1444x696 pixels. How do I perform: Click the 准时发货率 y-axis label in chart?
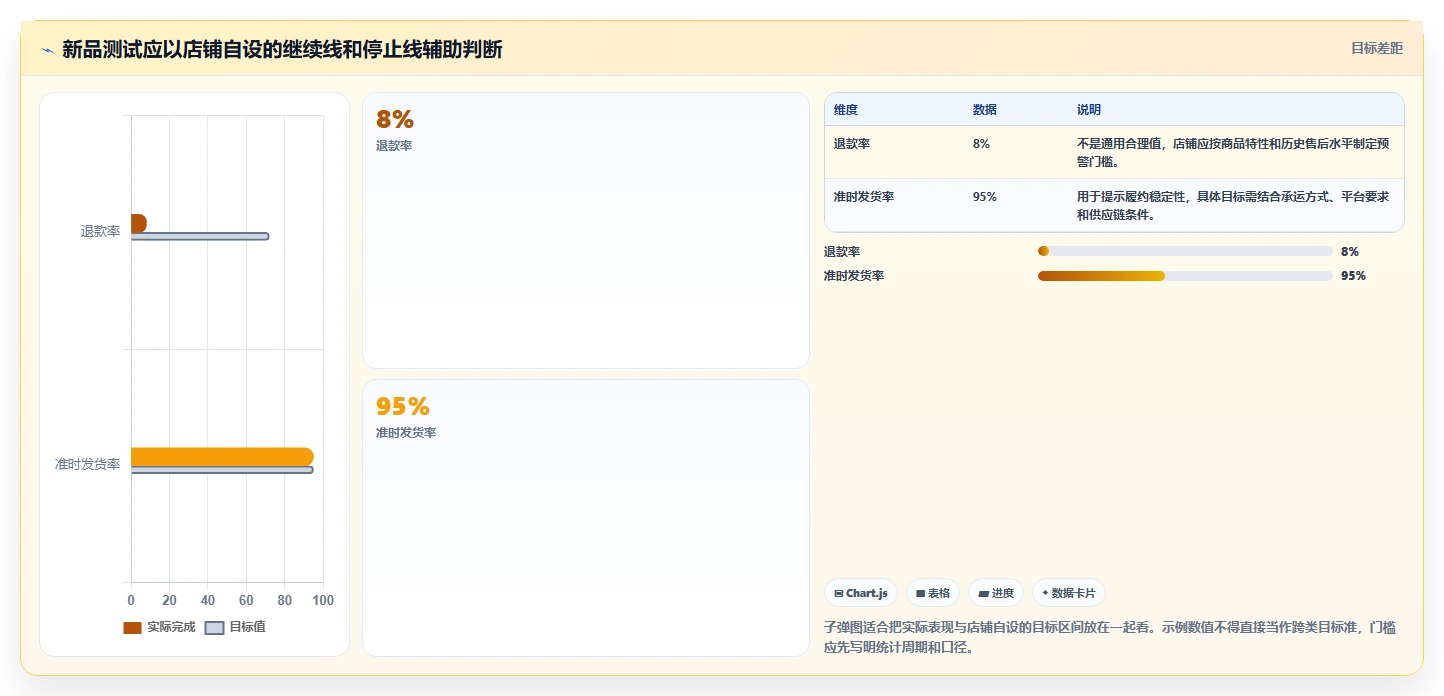(x=88, y=465)
